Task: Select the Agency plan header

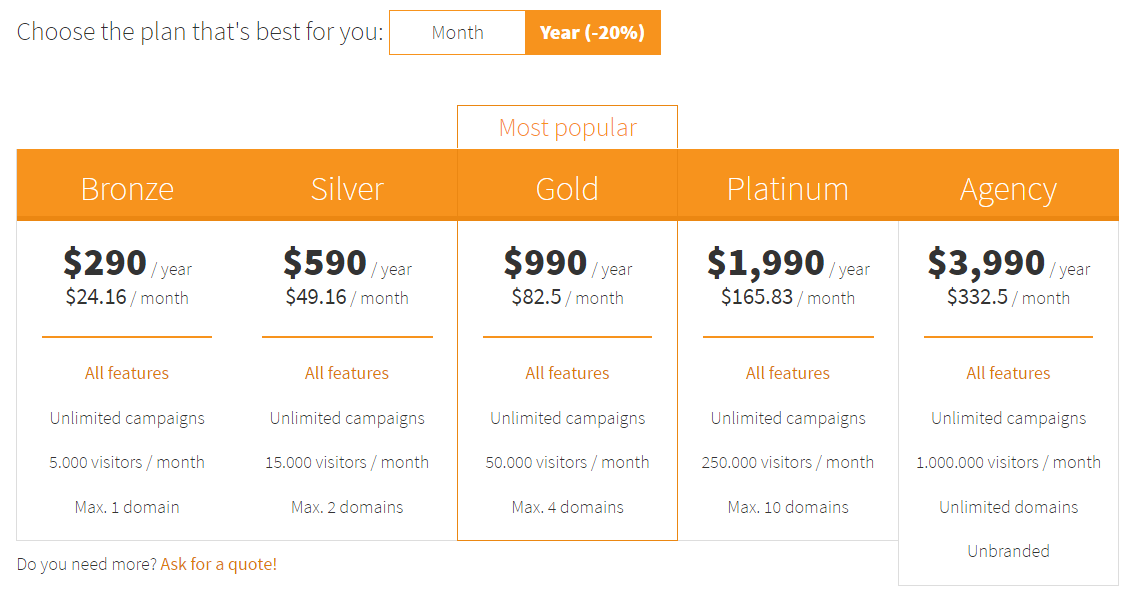Action: pos(1009,189)
